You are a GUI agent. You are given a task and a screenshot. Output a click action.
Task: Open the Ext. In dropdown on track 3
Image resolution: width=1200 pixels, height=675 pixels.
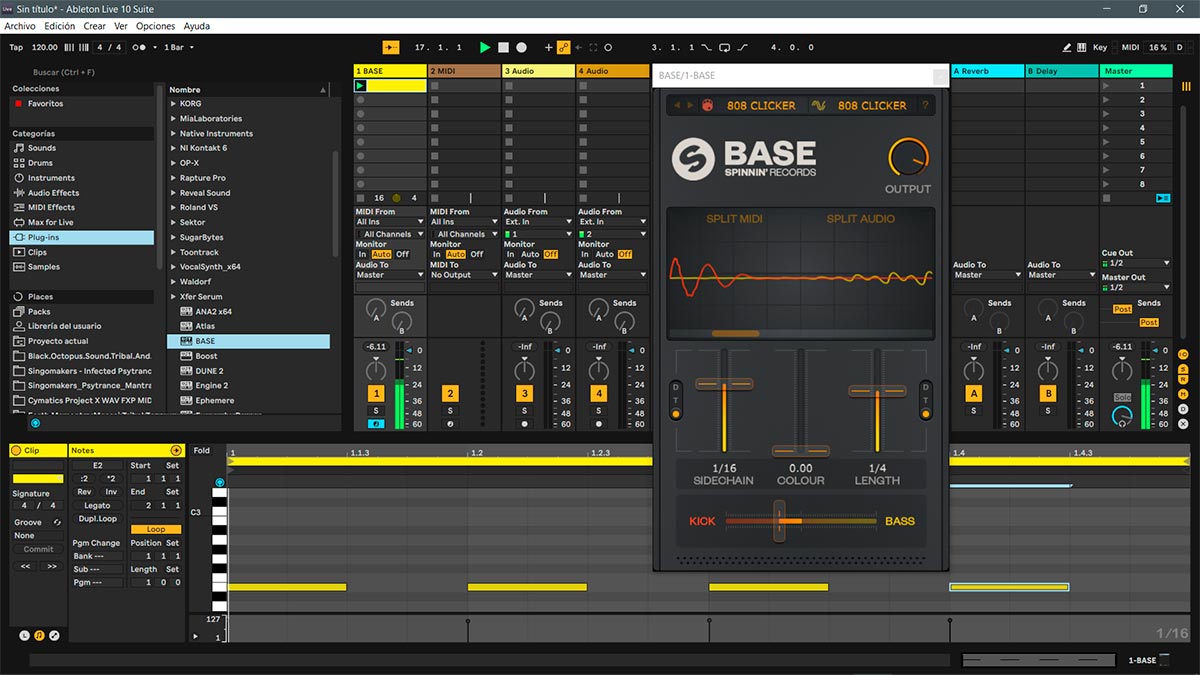coord(538,222)
